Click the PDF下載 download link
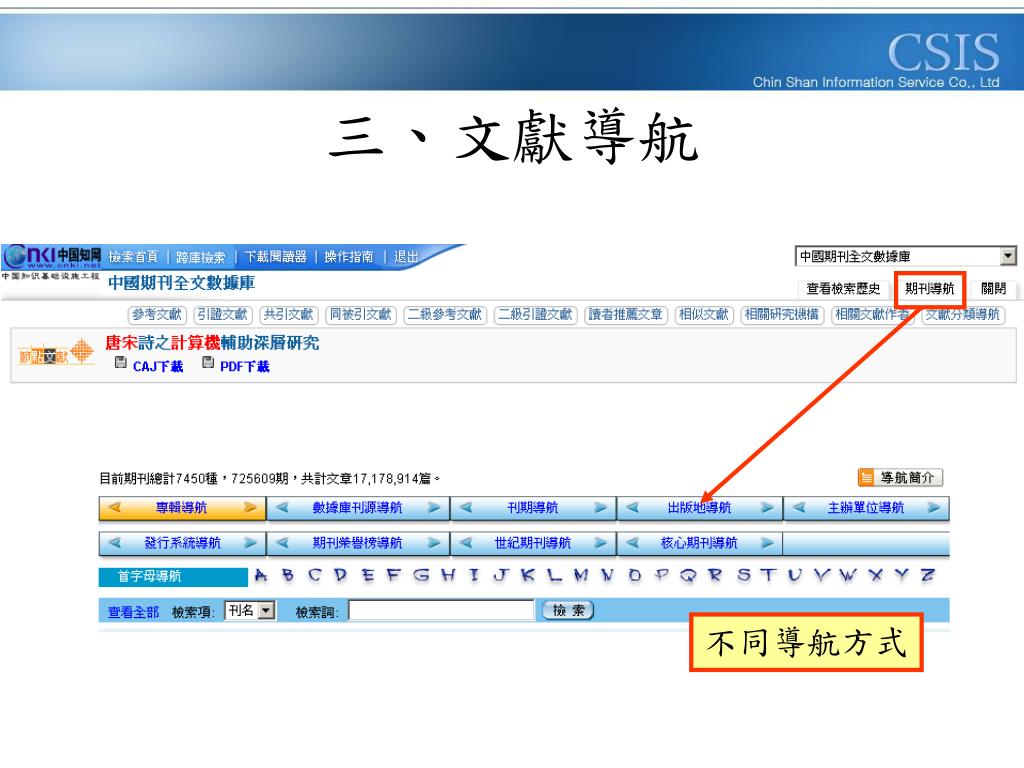1024x768 pixels. [x=244, y=367]
